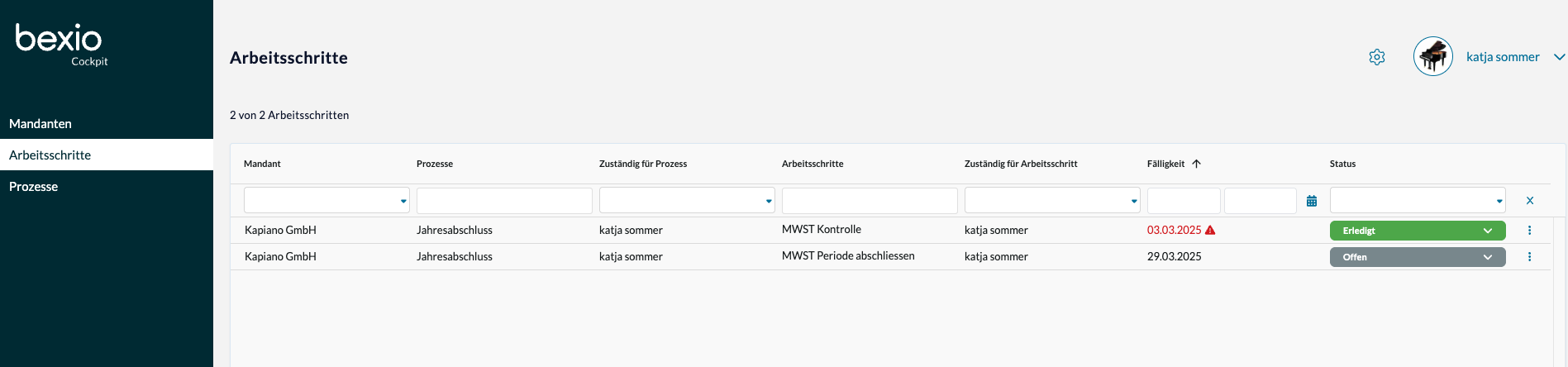This screenshot has height=367, width=1568.
Task: Expand the katja sommer user menu chevron
Action: pos(1559,57)
